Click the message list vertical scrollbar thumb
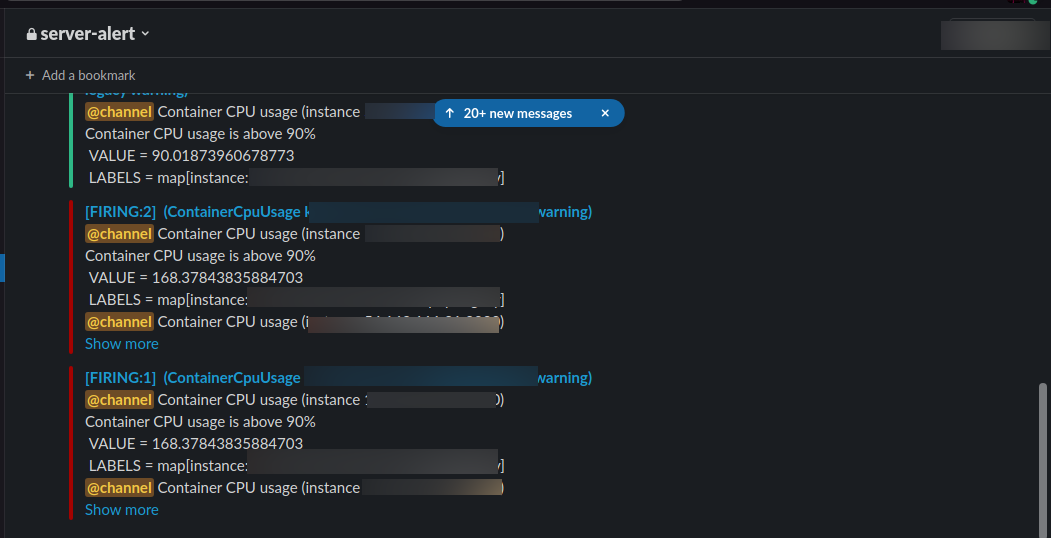The width and height of the screenshot is (1051, 538). pos(1044,450)
